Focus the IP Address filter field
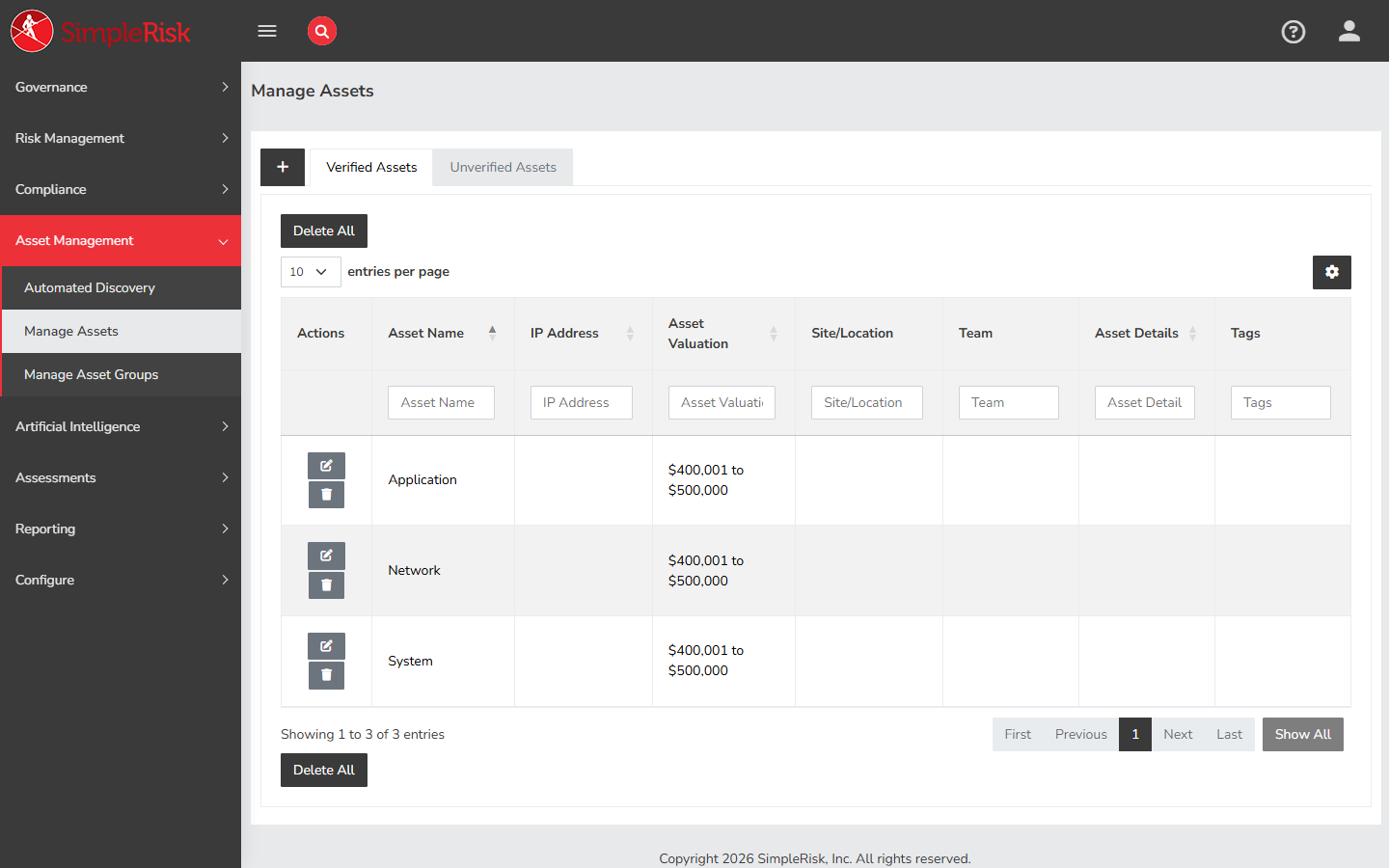1389x868 pixels. (x=581, y=402)
